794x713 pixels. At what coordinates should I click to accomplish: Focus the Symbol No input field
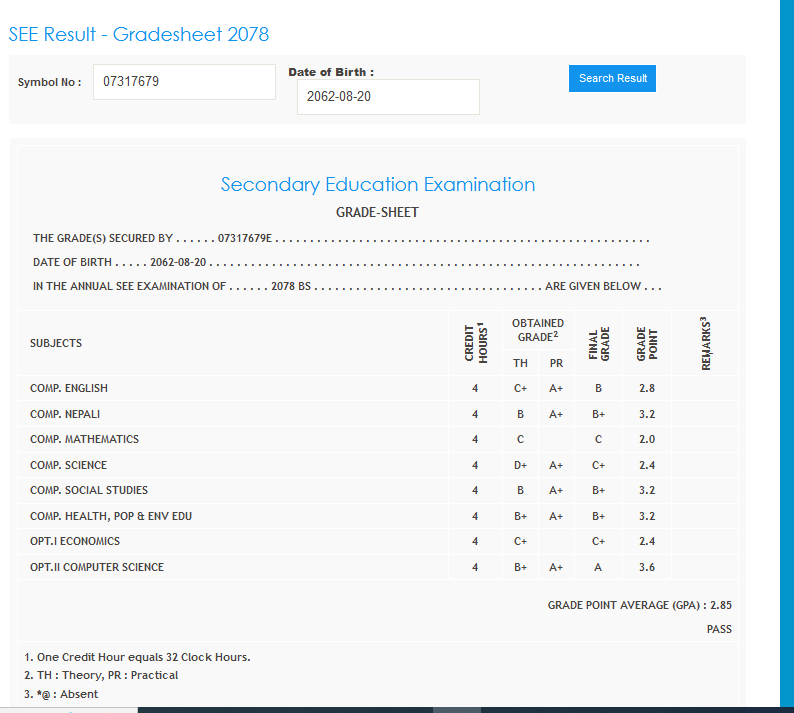click(183, 82)
